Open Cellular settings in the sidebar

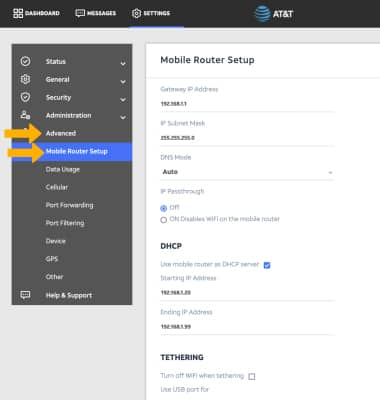57,187
